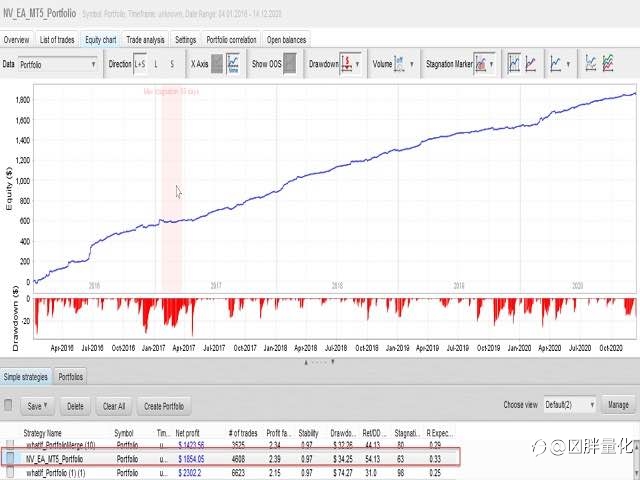This screenshot has width=640, height=480.
Task: Click the Volume off icon
Action: [x=400, y=64]
